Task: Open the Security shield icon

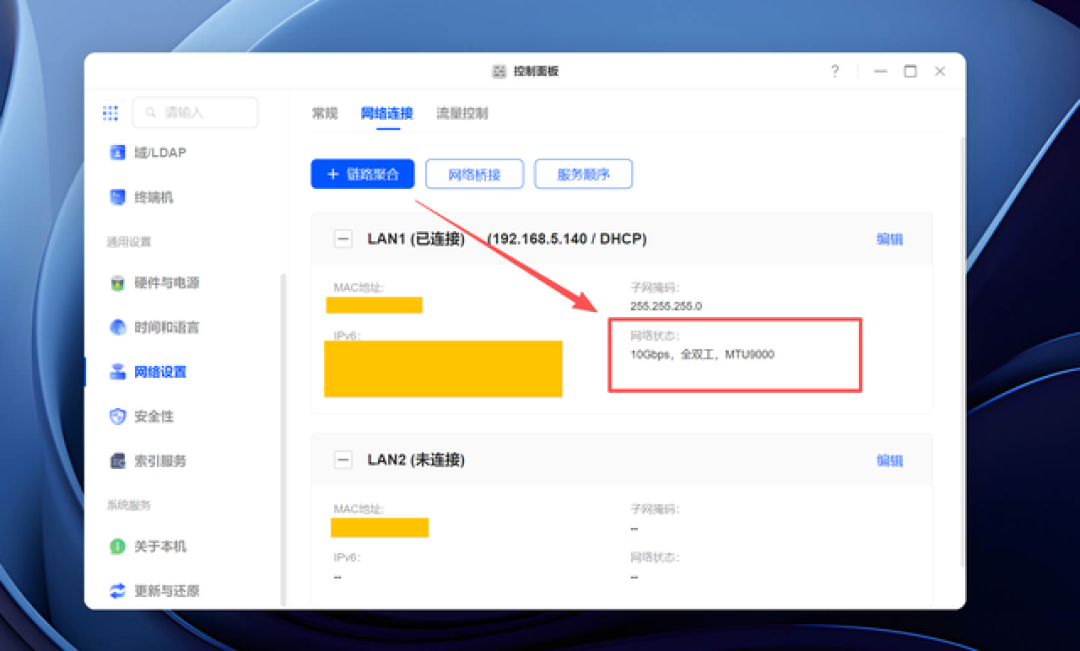Action: tap(118, 416)
